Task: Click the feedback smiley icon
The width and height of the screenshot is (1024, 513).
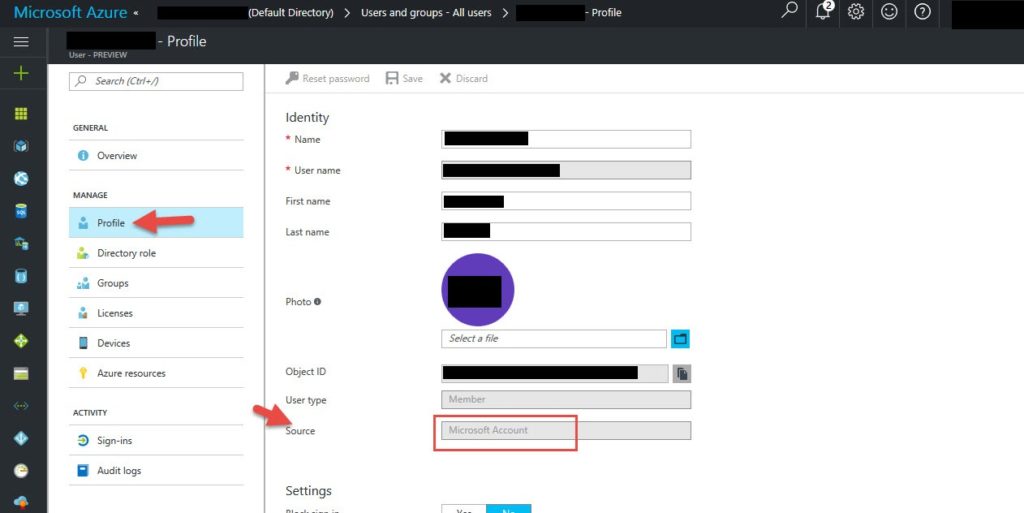Action: click(889, 12)
